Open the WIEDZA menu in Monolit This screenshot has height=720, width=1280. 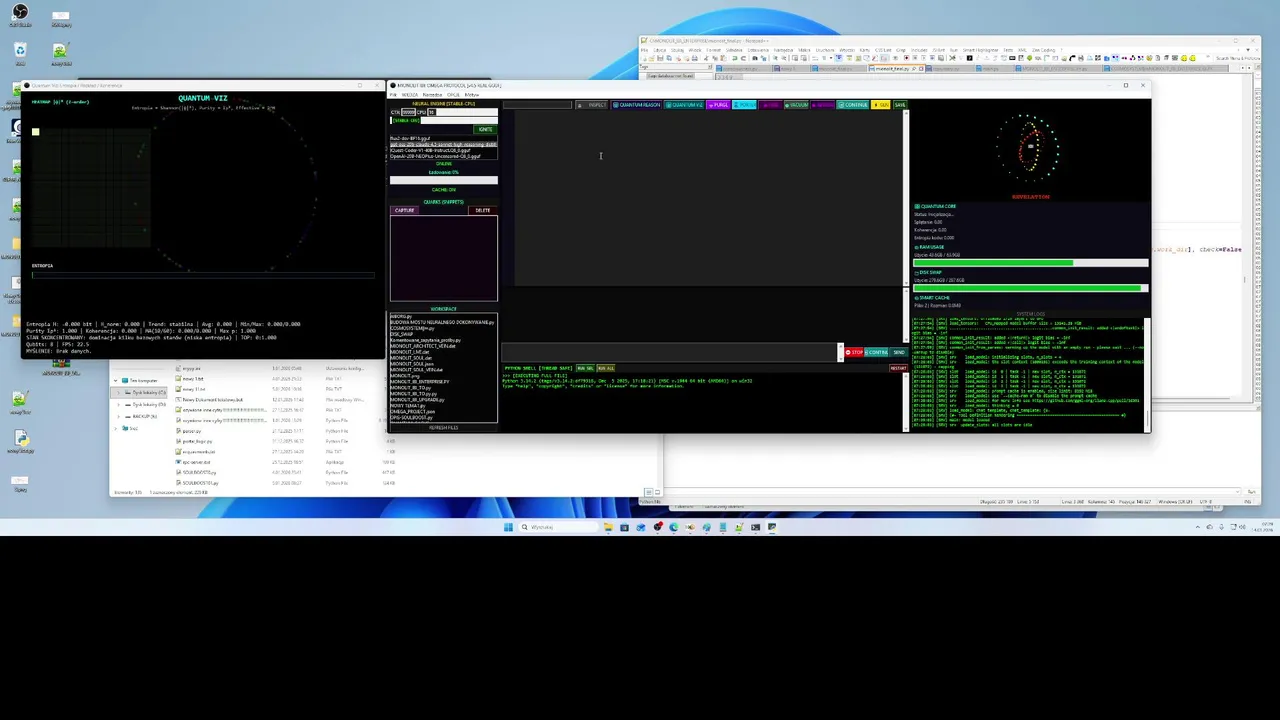tap(410, 95)
